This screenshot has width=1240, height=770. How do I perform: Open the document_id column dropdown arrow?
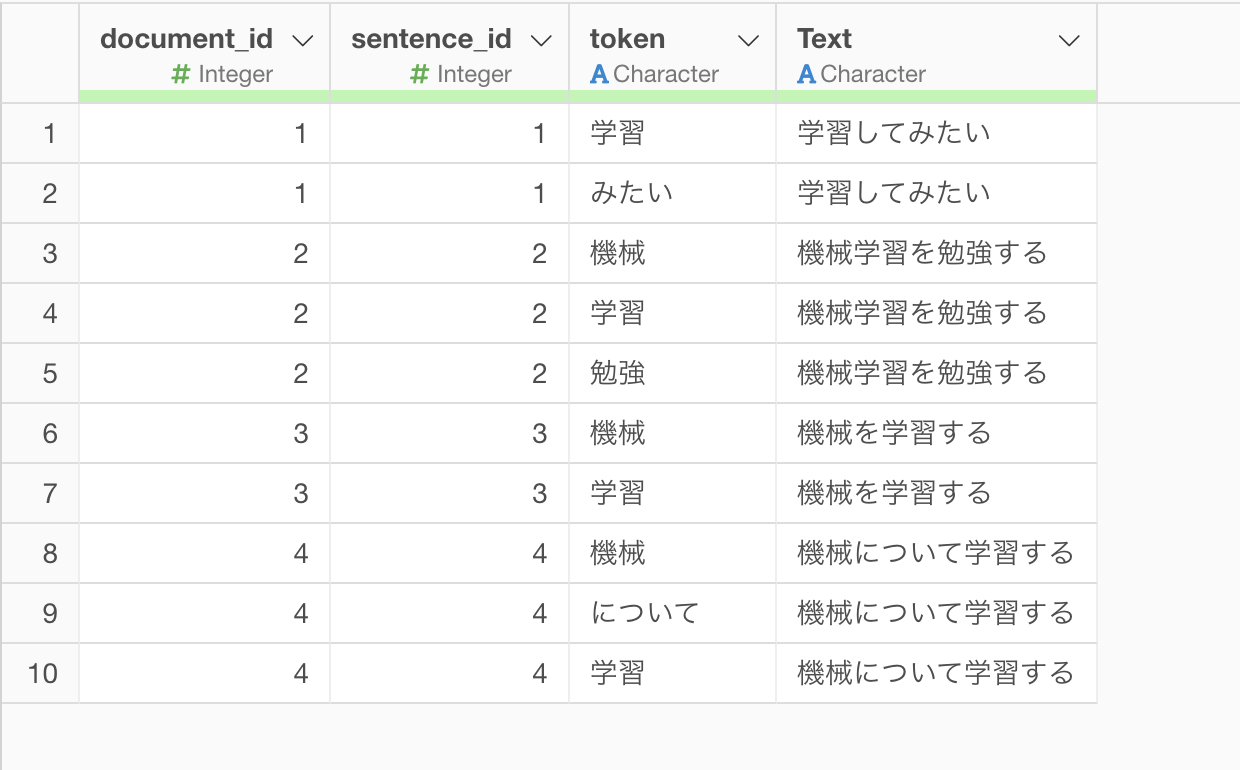(x=302, y=41)
